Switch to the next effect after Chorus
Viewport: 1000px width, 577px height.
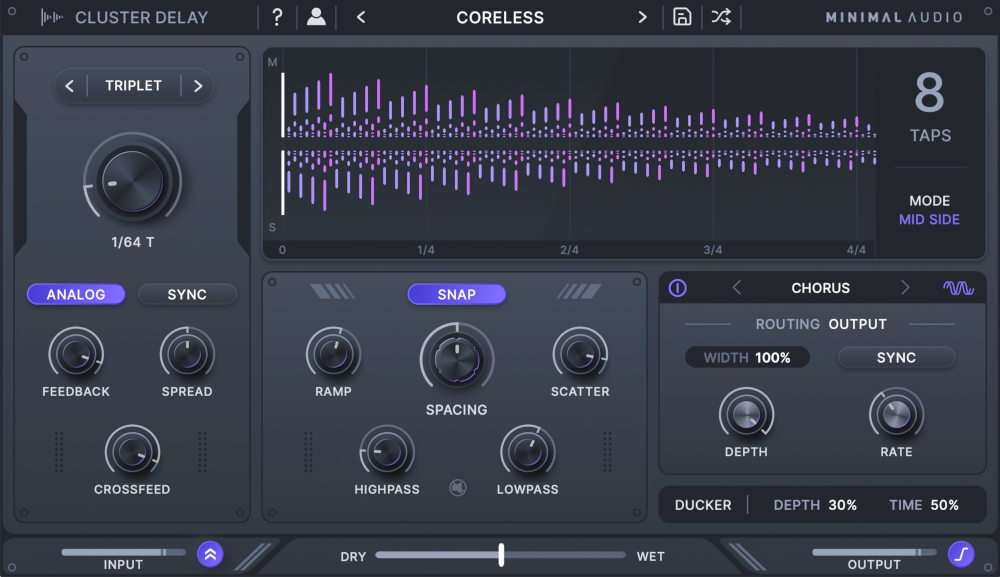tap(905, 288)
